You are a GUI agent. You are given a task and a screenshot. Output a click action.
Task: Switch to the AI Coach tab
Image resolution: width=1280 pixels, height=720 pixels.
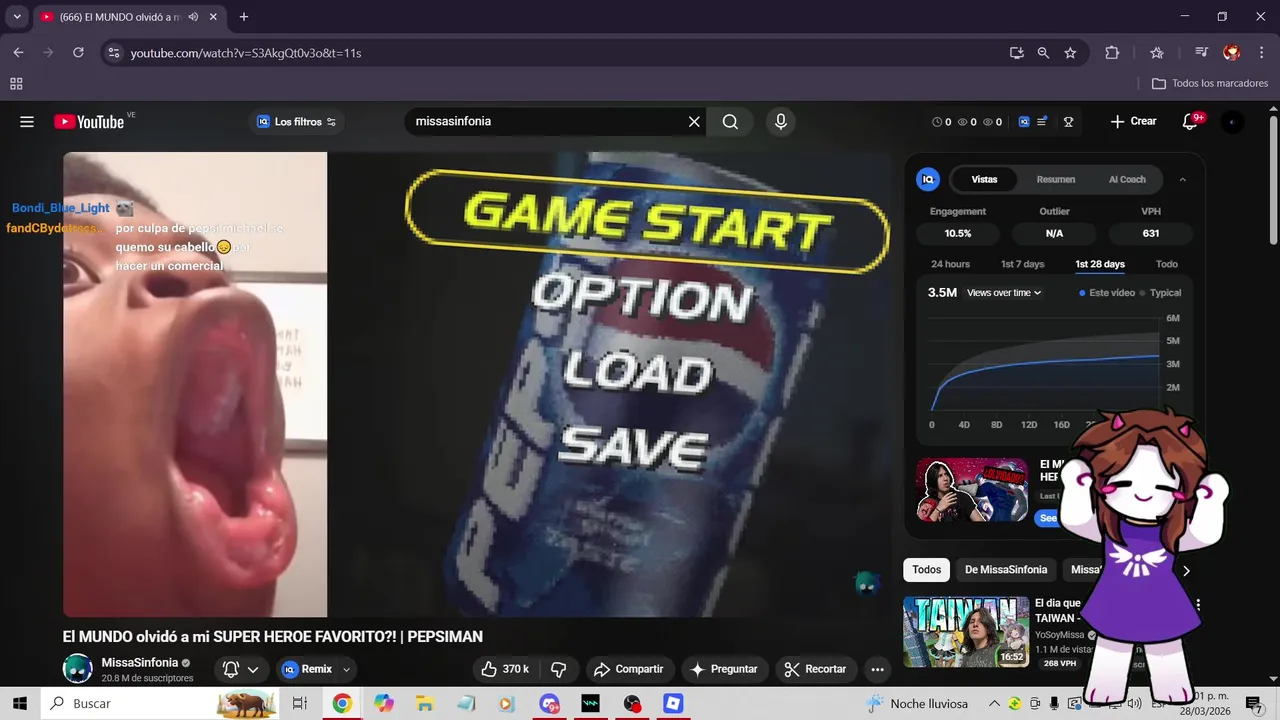[x=1127, y=180]
